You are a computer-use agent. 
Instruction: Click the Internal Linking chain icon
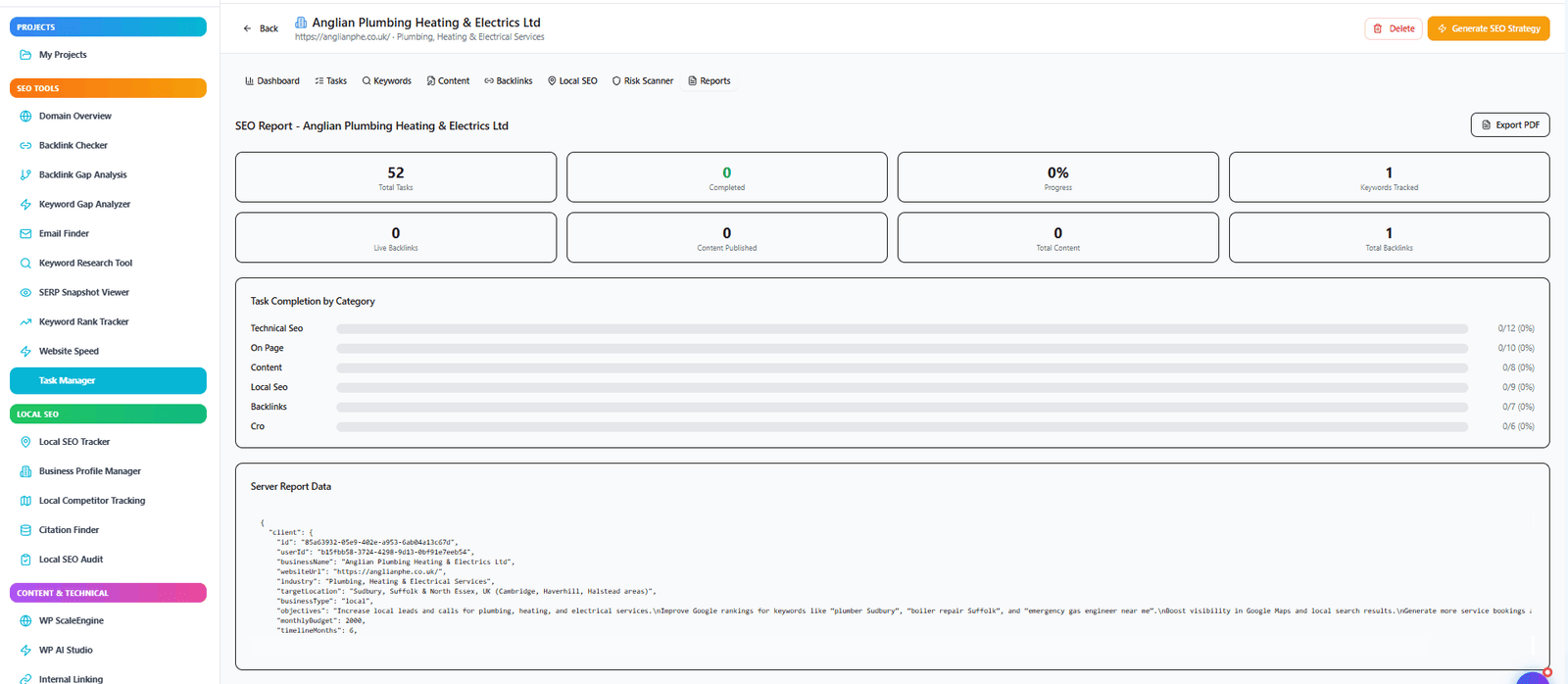[x=25, y=678]
